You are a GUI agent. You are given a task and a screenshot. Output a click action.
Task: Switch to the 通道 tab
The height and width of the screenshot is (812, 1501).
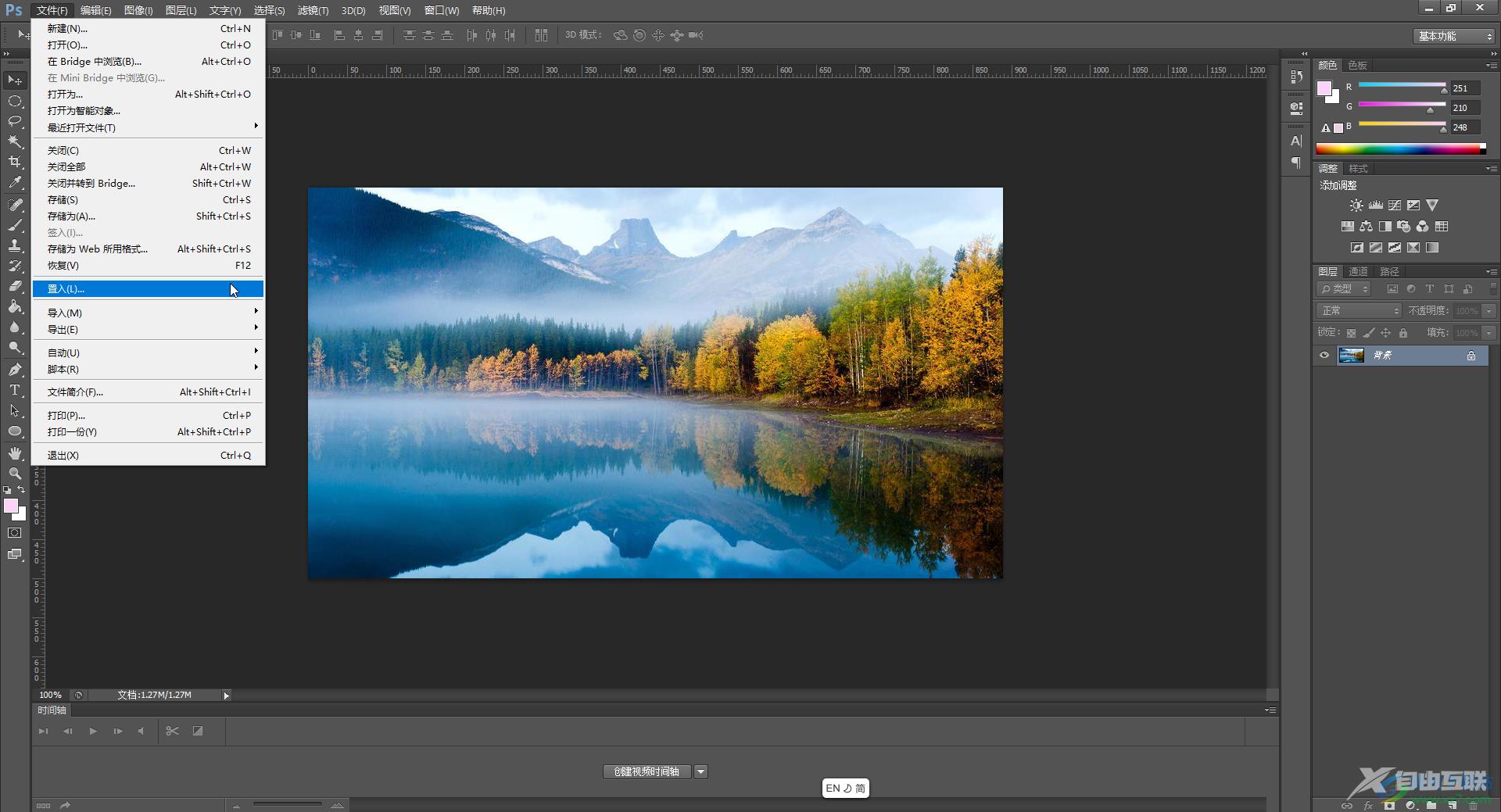coord(1358,272)
